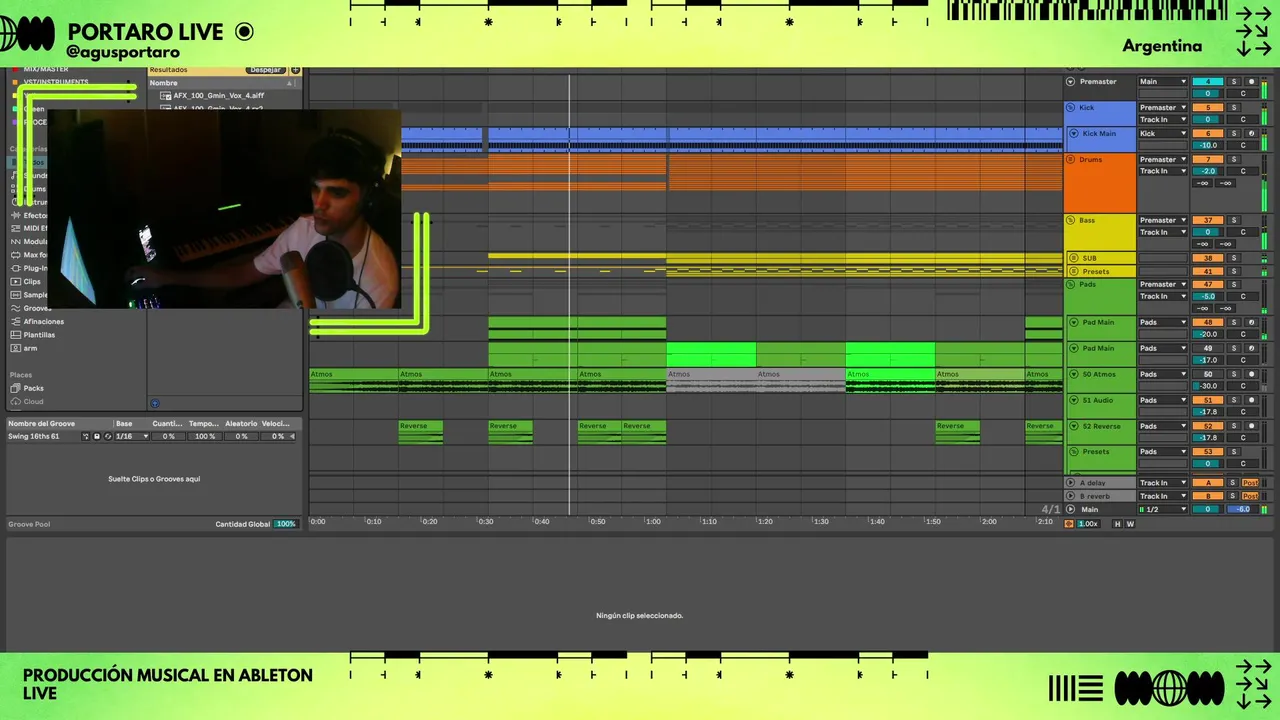The width and height of the screenshot is (1280, 720).
Task: Open the Kick Main output dropdown showing Kick
Action: (1163, 134)
